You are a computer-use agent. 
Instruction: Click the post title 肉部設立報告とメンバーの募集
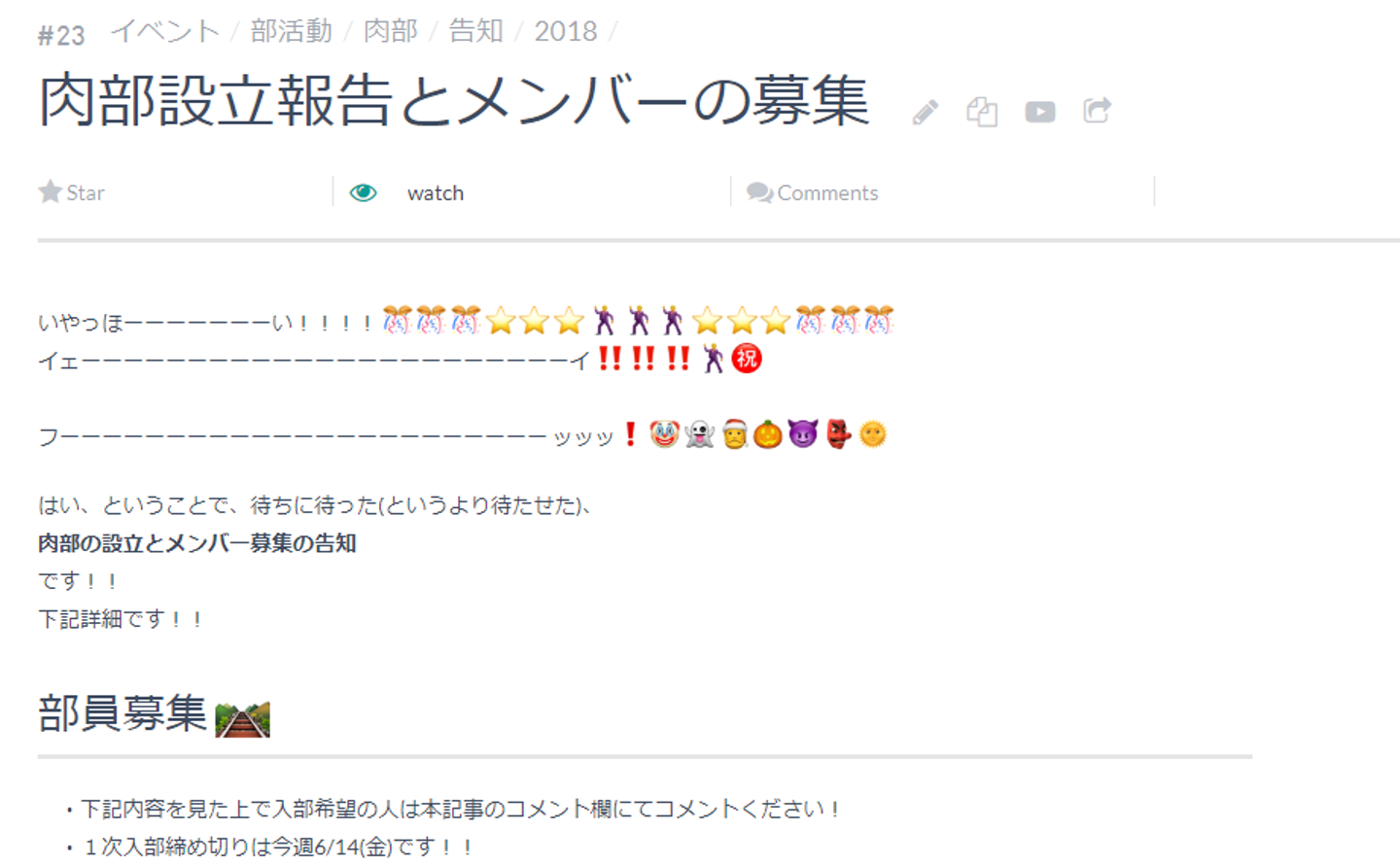(453, 101)
